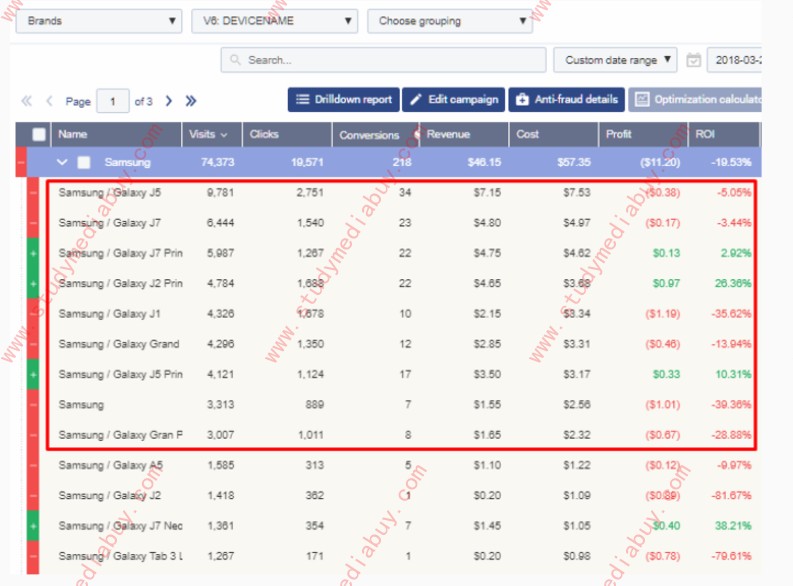Click the page number input box
This screenshot has height=586, width=793.
click(113, 101)
